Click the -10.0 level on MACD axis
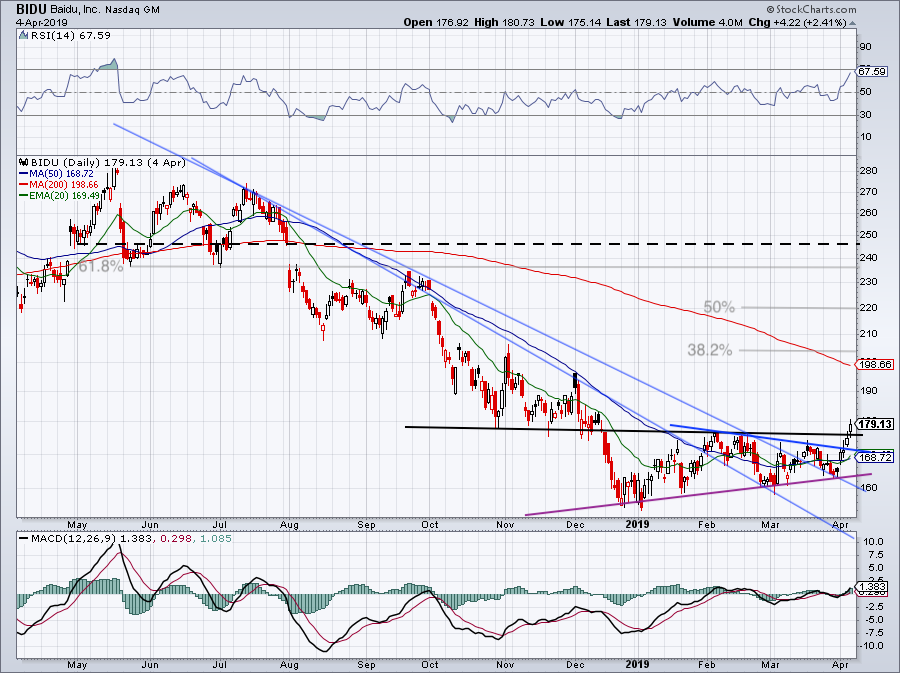This screenshot has width=900, height=673. click(871, 645)
